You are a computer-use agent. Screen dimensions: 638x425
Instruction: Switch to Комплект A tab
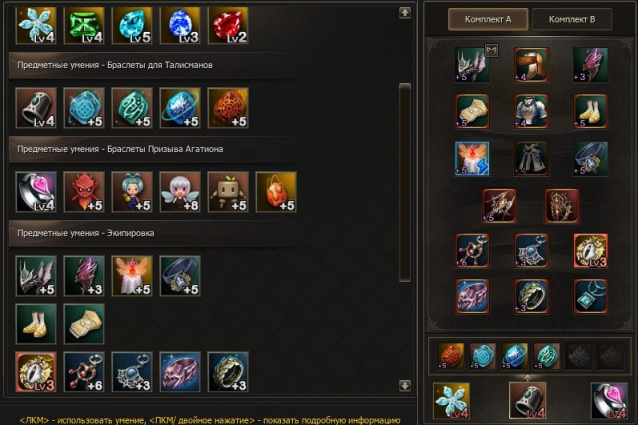coord(488,19)
